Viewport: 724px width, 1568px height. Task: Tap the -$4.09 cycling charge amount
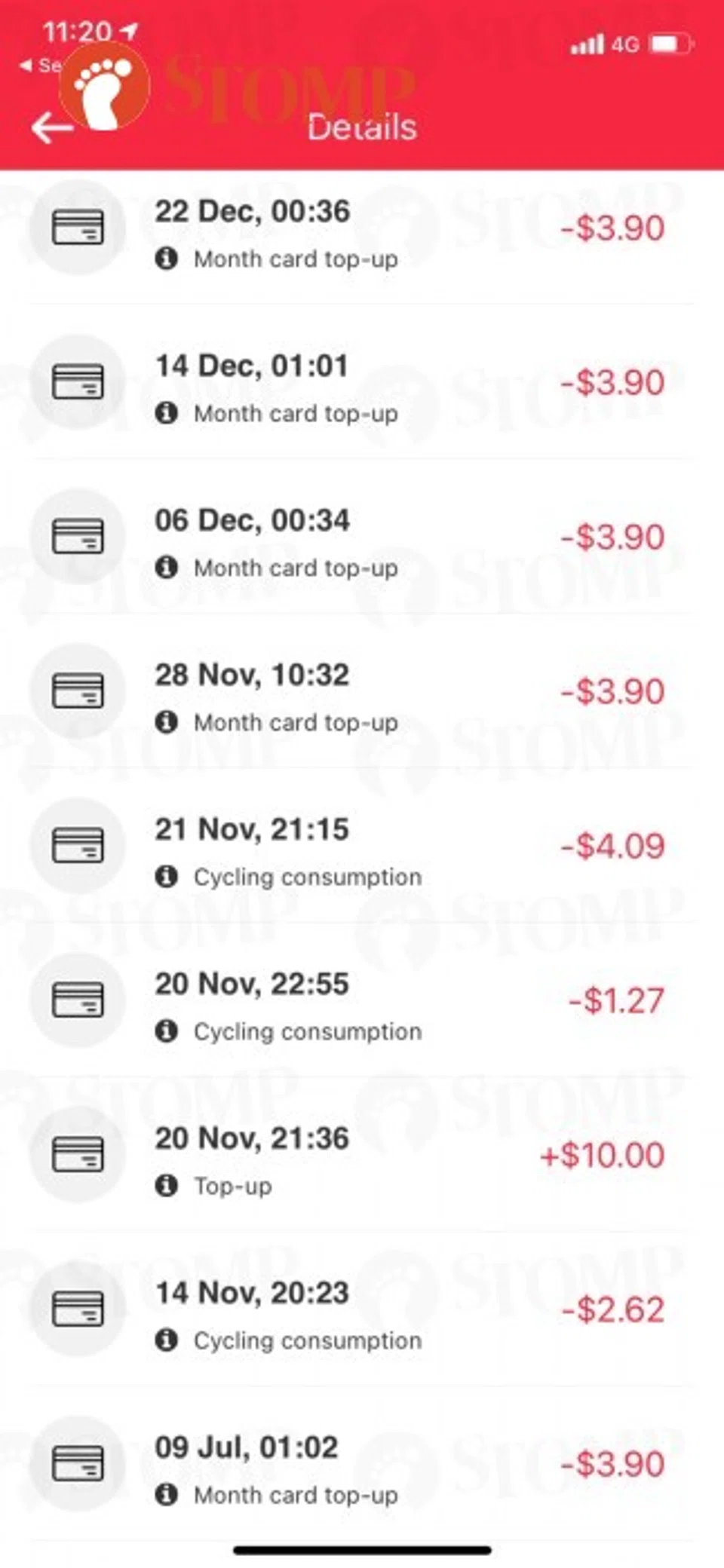[612, 846]
